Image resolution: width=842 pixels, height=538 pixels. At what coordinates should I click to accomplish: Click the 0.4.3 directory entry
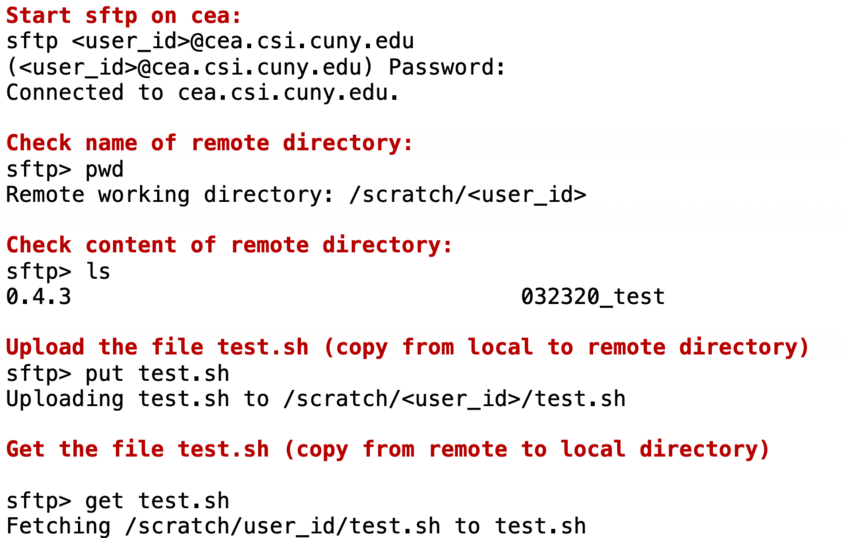click(x=39, y=297)
